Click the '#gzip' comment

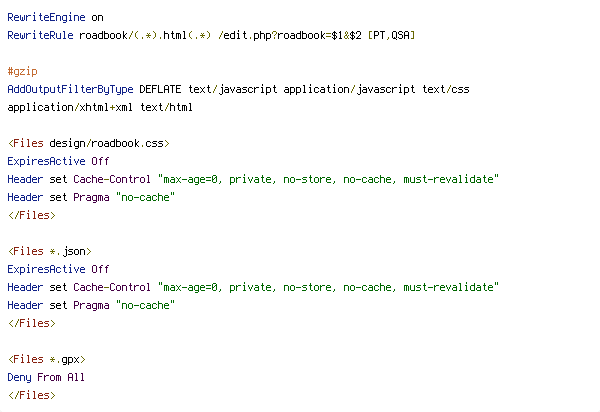23,72
